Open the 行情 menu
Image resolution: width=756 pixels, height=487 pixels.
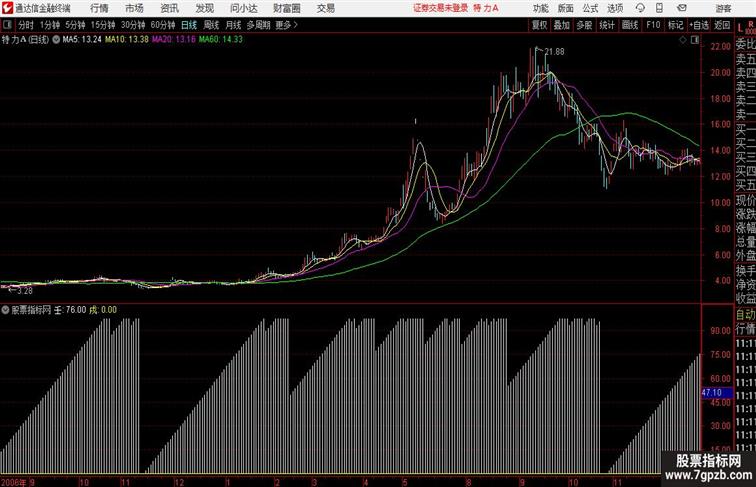[x=99, y=8]
